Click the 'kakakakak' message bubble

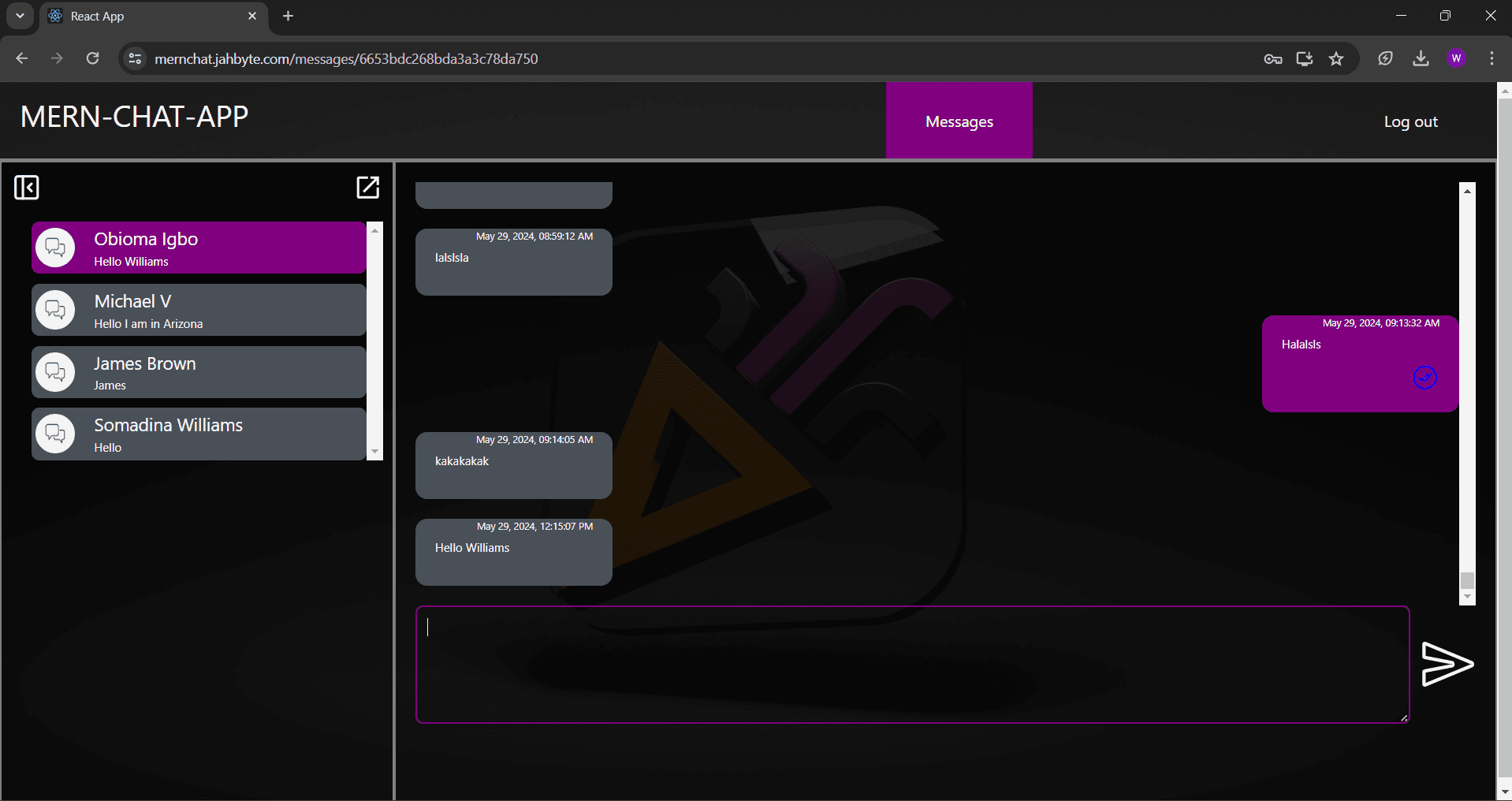click(514, 465)
